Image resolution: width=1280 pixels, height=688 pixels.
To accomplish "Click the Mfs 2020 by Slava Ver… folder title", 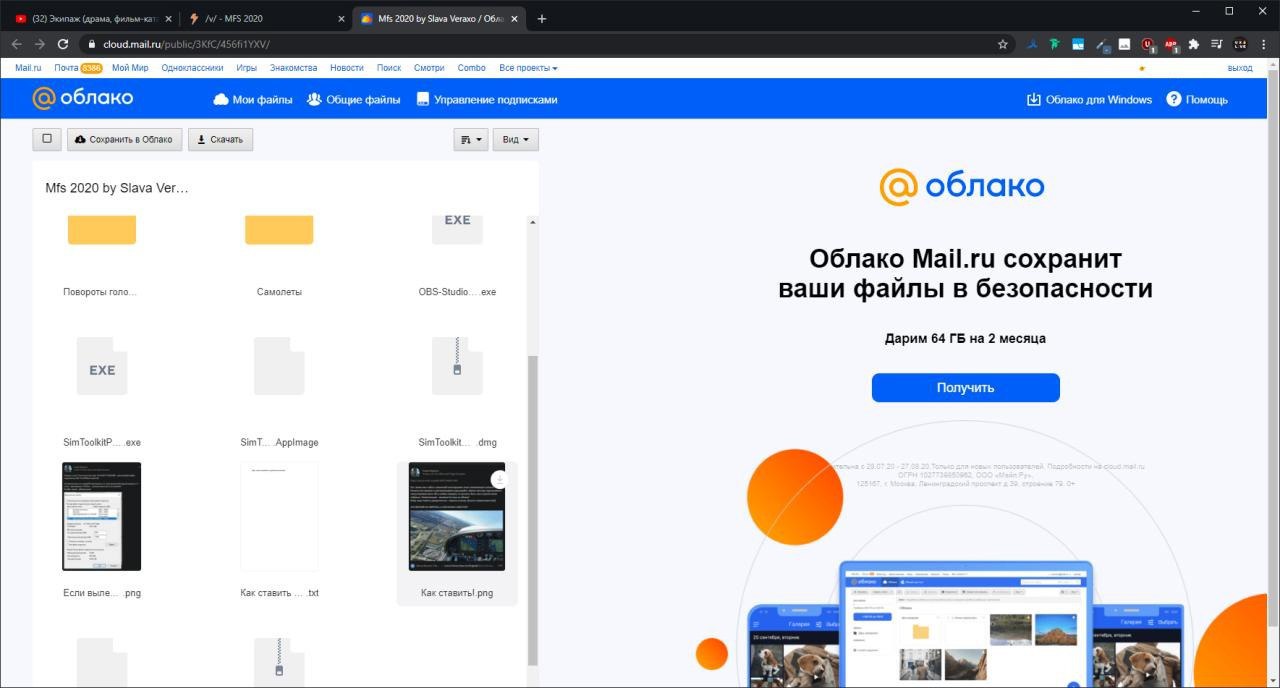I will [117, 188].
